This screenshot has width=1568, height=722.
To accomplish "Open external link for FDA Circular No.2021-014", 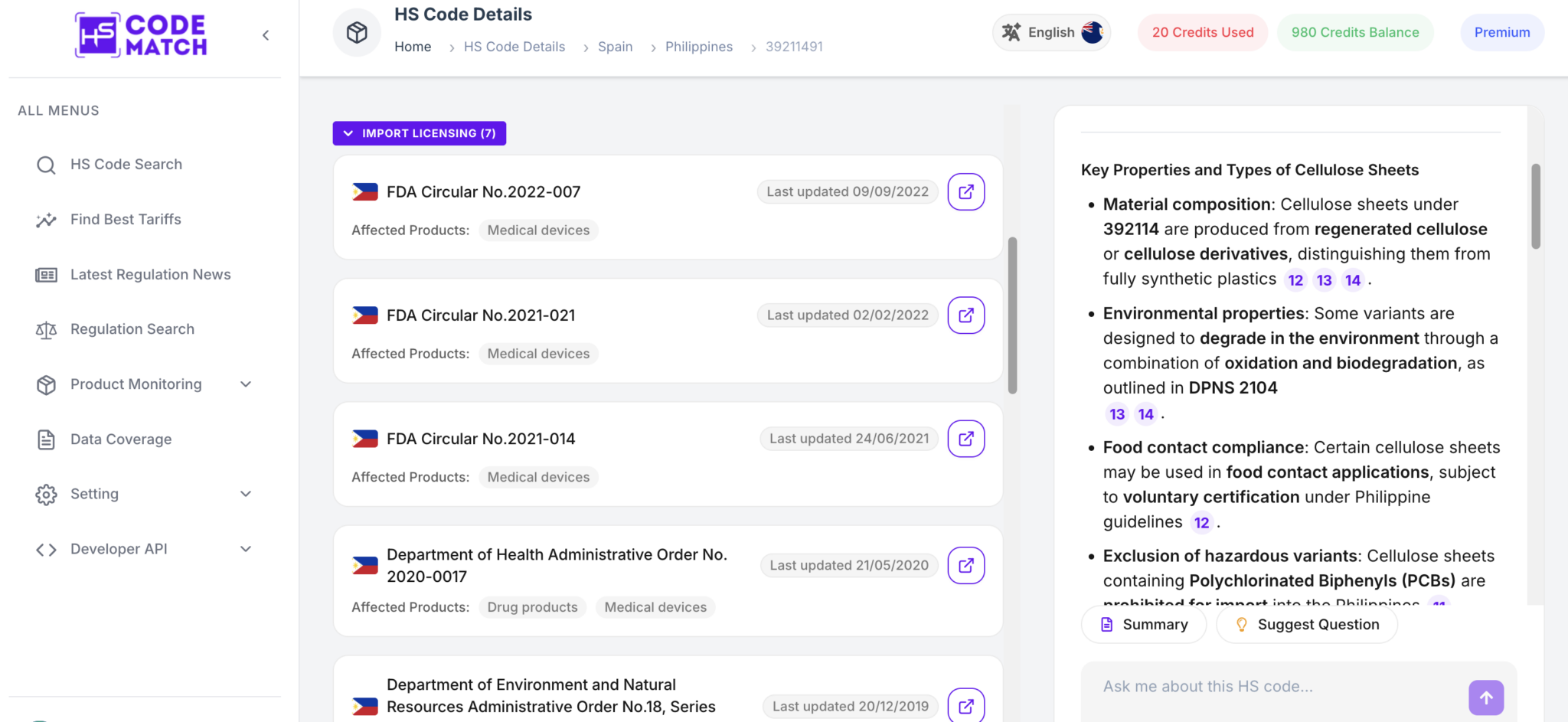I will [x=966, y=439].
